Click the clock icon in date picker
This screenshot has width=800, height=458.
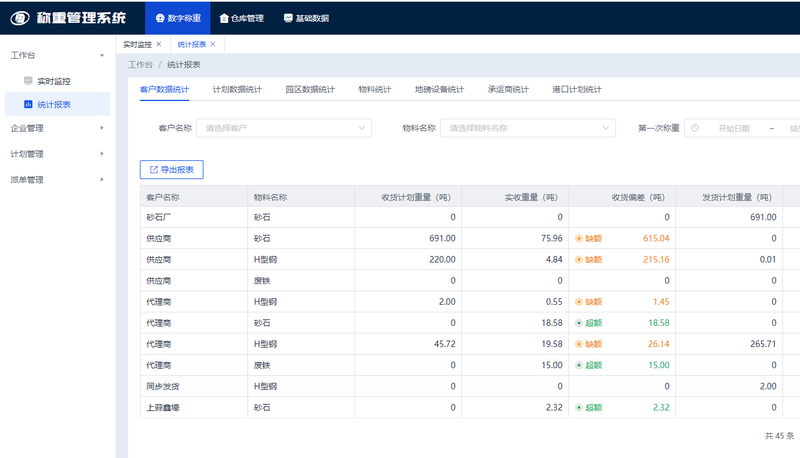(x=695, y=129)
